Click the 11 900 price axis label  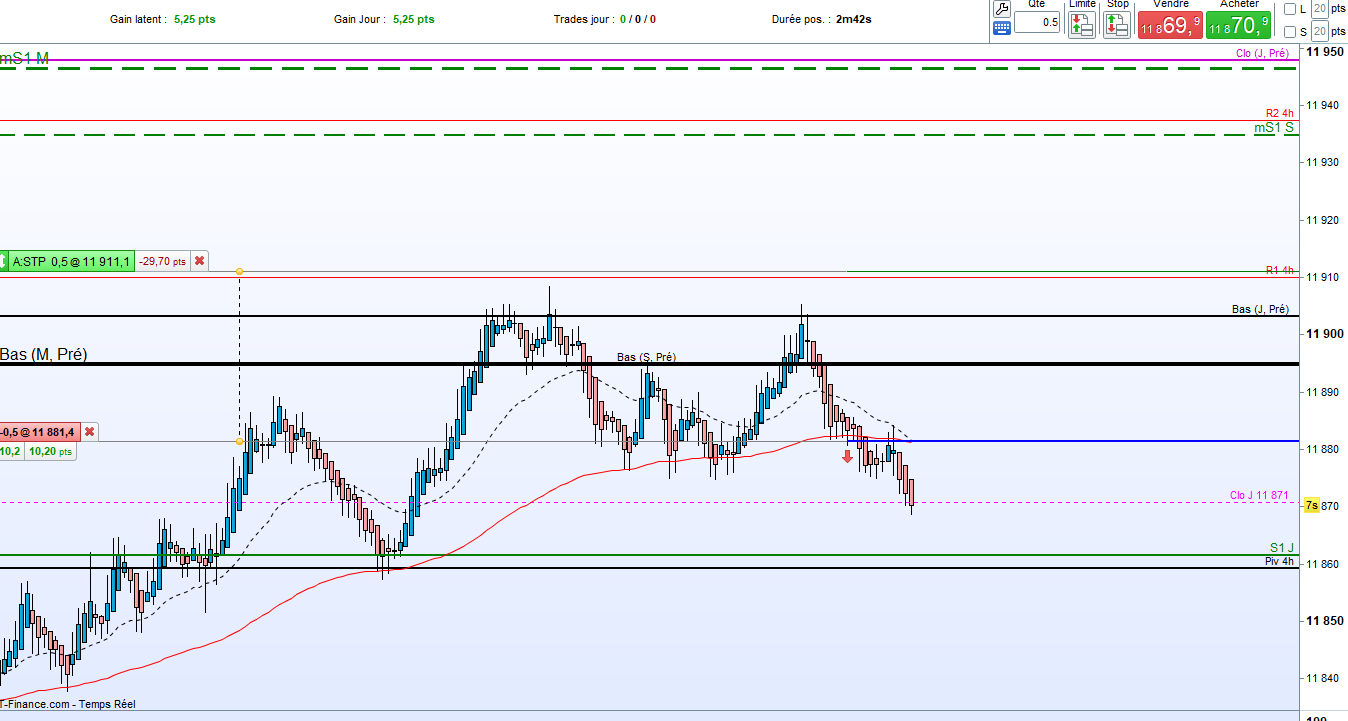(1324, 334)
